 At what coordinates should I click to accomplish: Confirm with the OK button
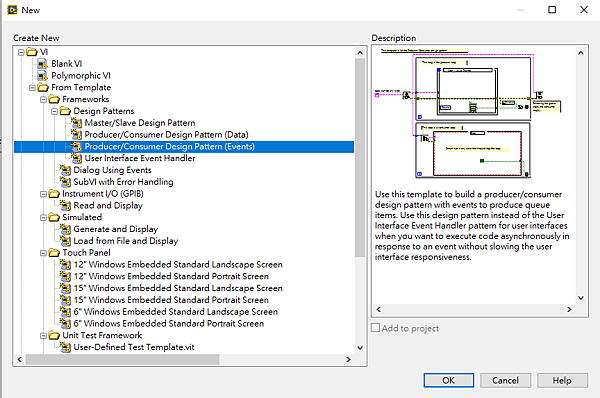448,380
